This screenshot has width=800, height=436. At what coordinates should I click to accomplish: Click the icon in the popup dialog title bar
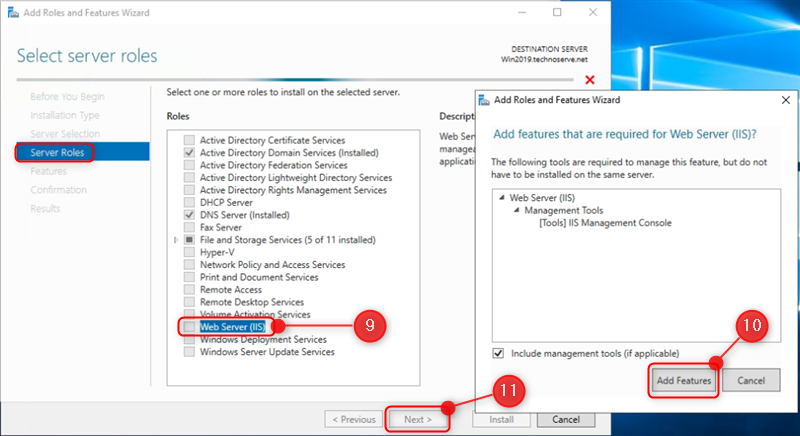485,100
